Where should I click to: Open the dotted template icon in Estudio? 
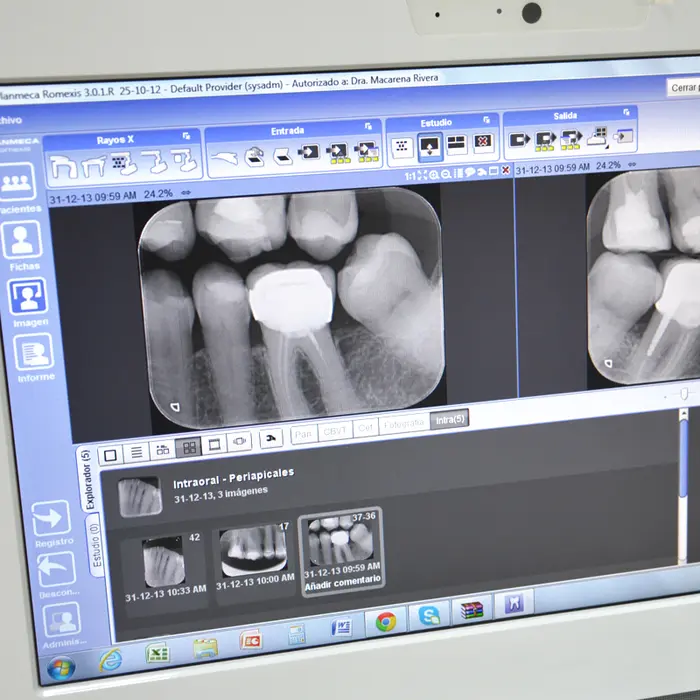402,146
